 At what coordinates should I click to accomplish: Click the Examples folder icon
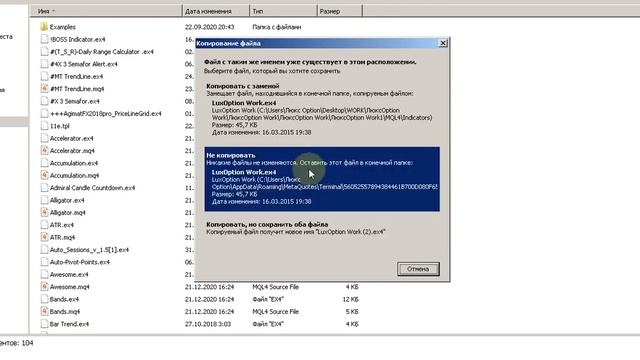44,27
